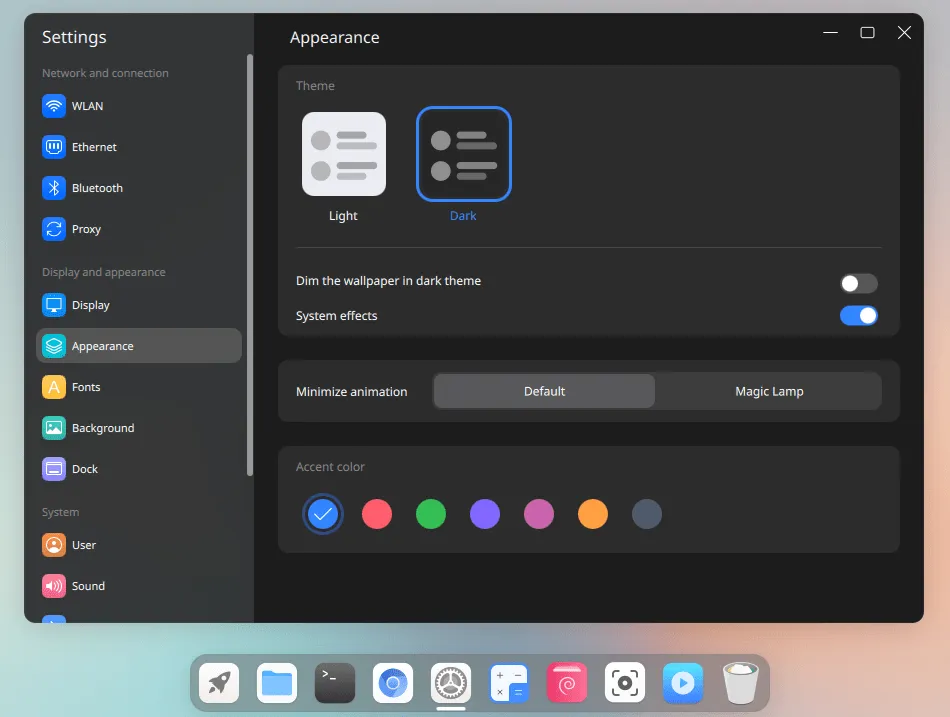
Task: Select the Dark theme thumbnail
Action: click(464, 154)
